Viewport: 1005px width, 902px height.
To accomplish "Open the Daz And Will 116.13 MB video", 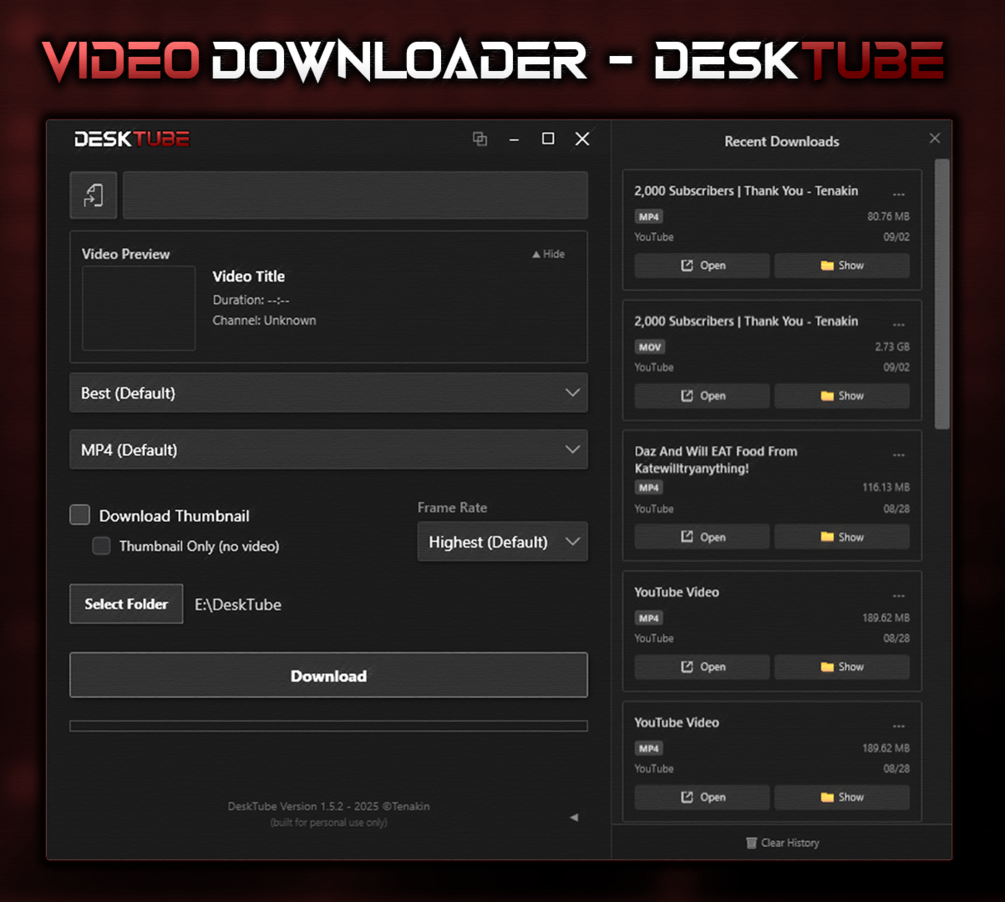I will coord(702,537).
